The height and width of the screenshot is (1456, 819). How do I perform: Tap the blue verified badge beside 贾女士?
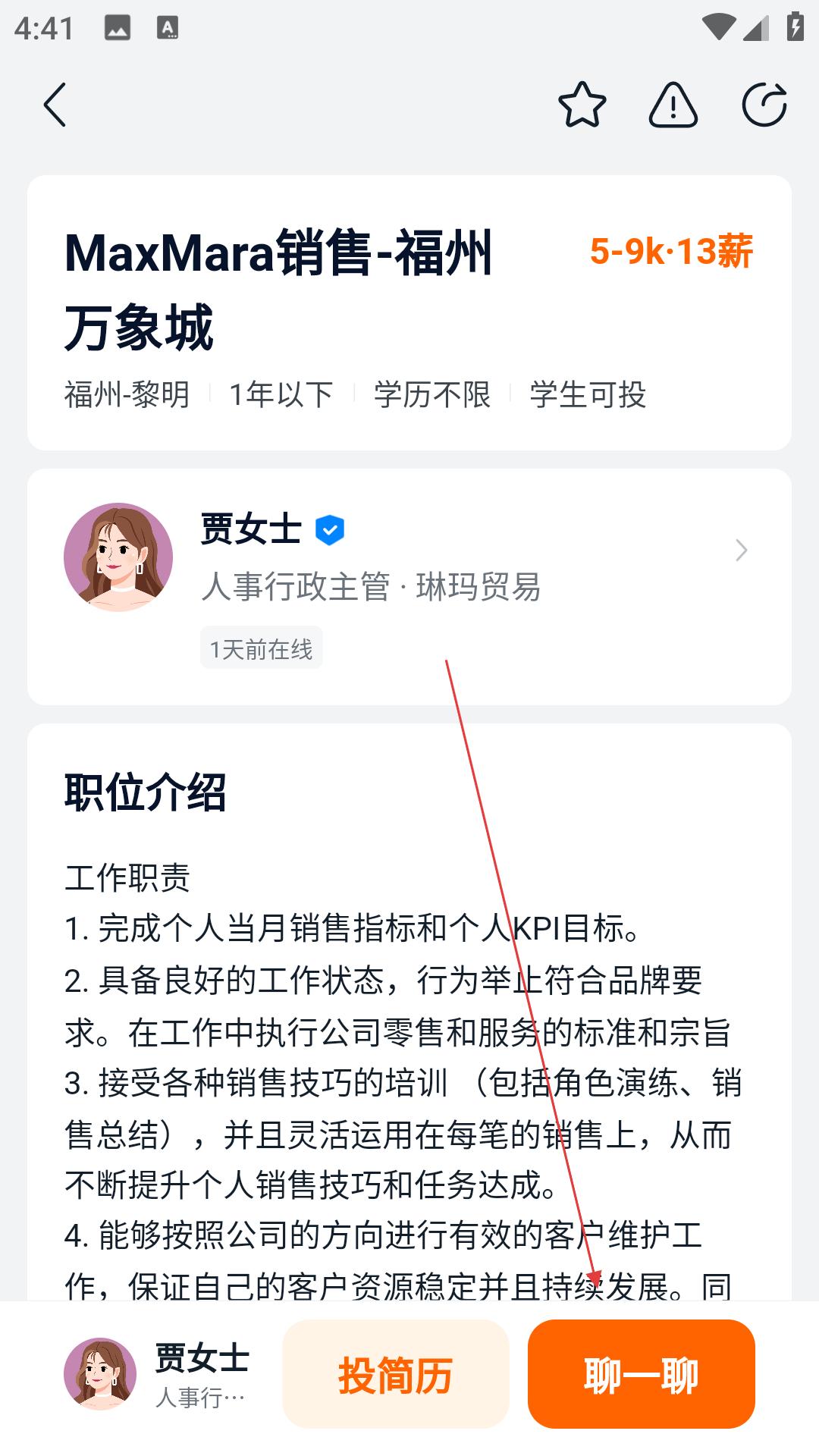tap(330, 529)
